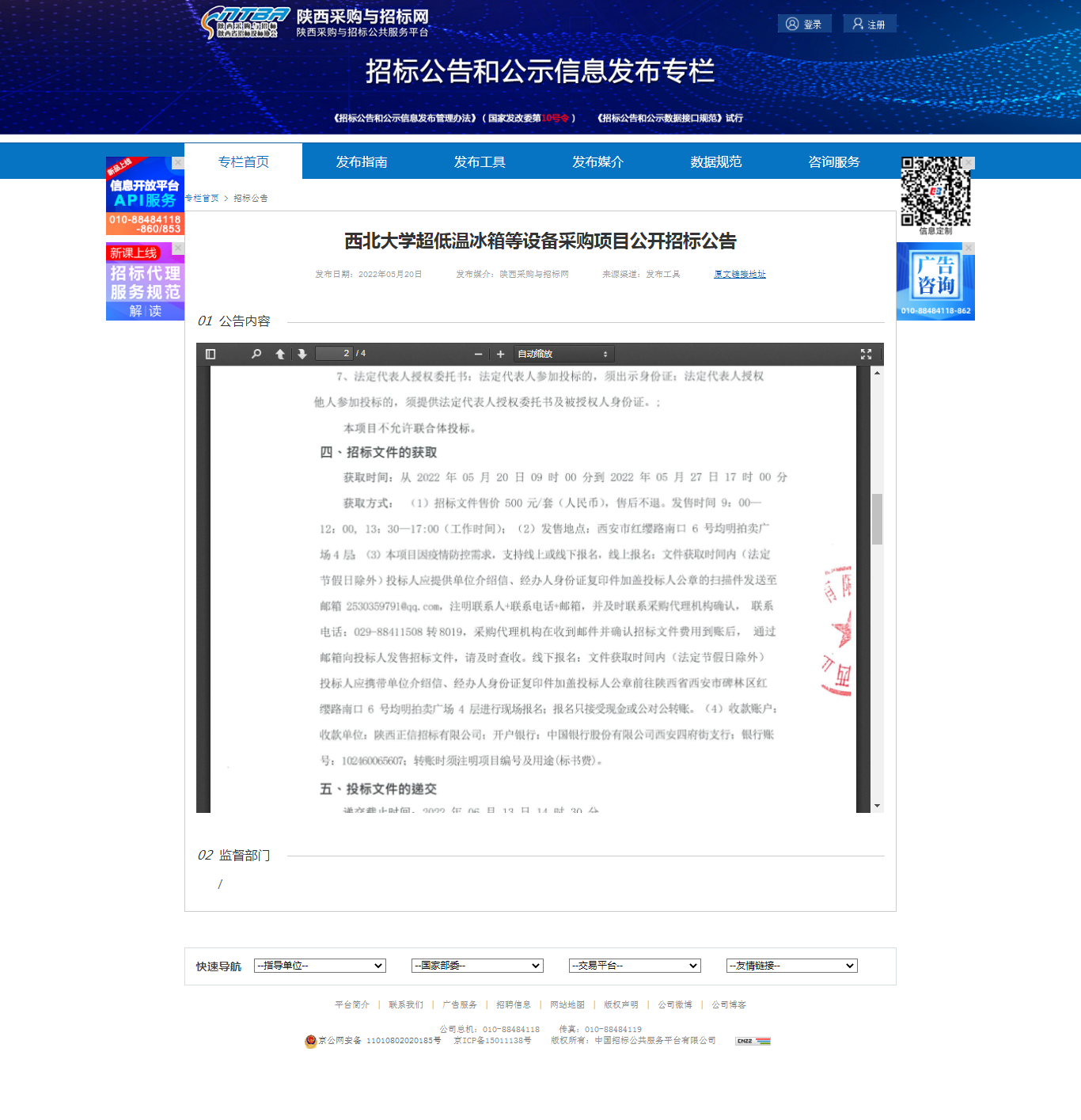Click the 登录 login button
Image resolution: width=1081 pixels, height=1120 pixels.
(x=804, y=24)
